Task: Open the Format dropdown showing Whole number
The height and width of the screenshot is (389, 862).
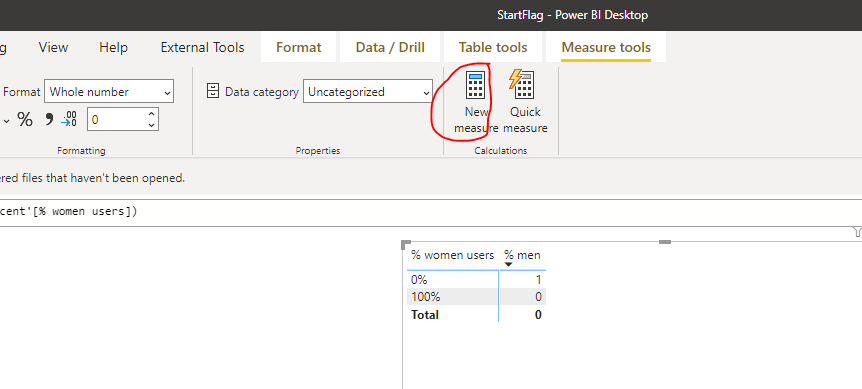Action: [109, 92]
